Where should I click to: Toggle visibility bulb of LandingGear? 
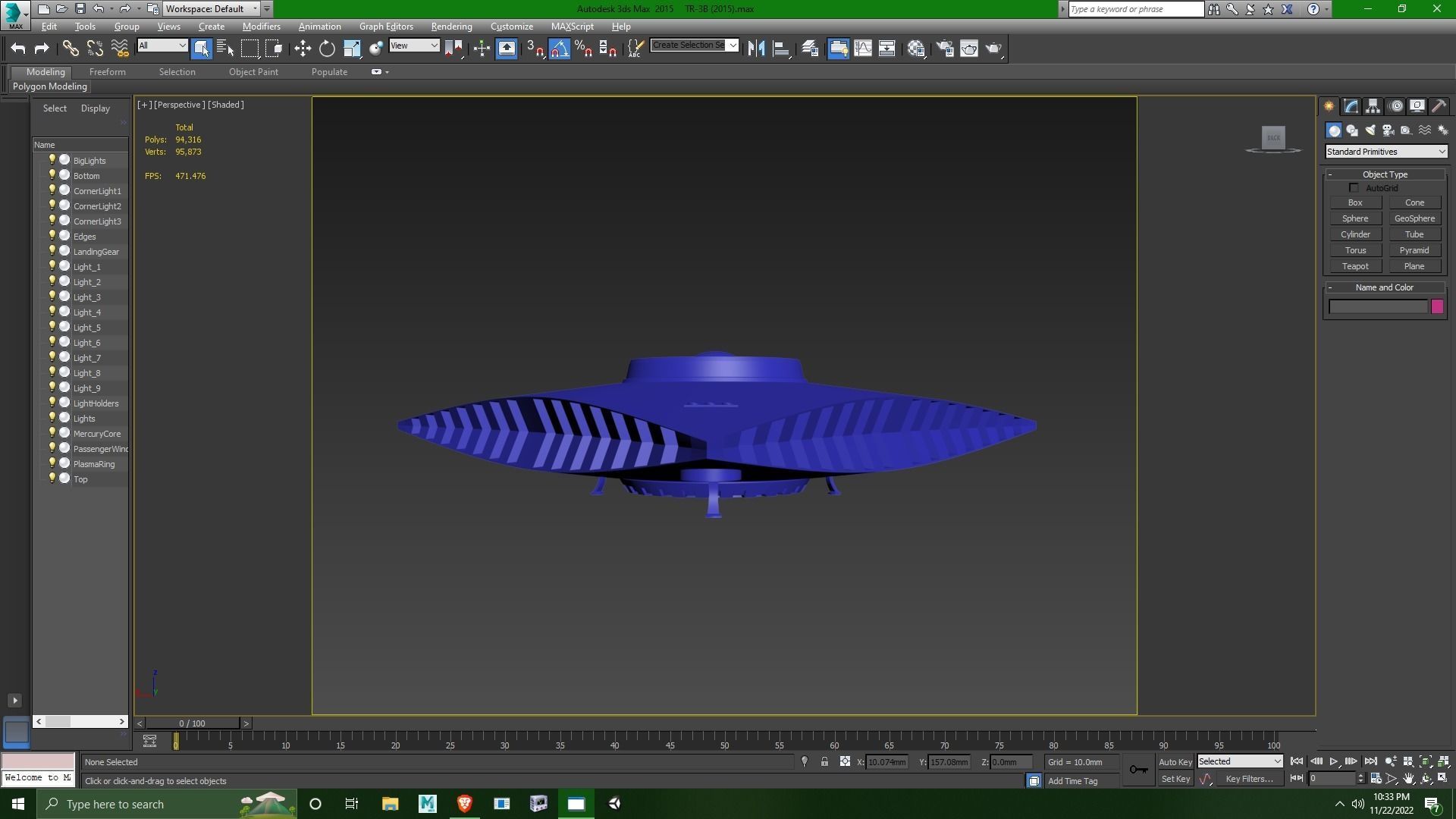click(x=52, y=251)
